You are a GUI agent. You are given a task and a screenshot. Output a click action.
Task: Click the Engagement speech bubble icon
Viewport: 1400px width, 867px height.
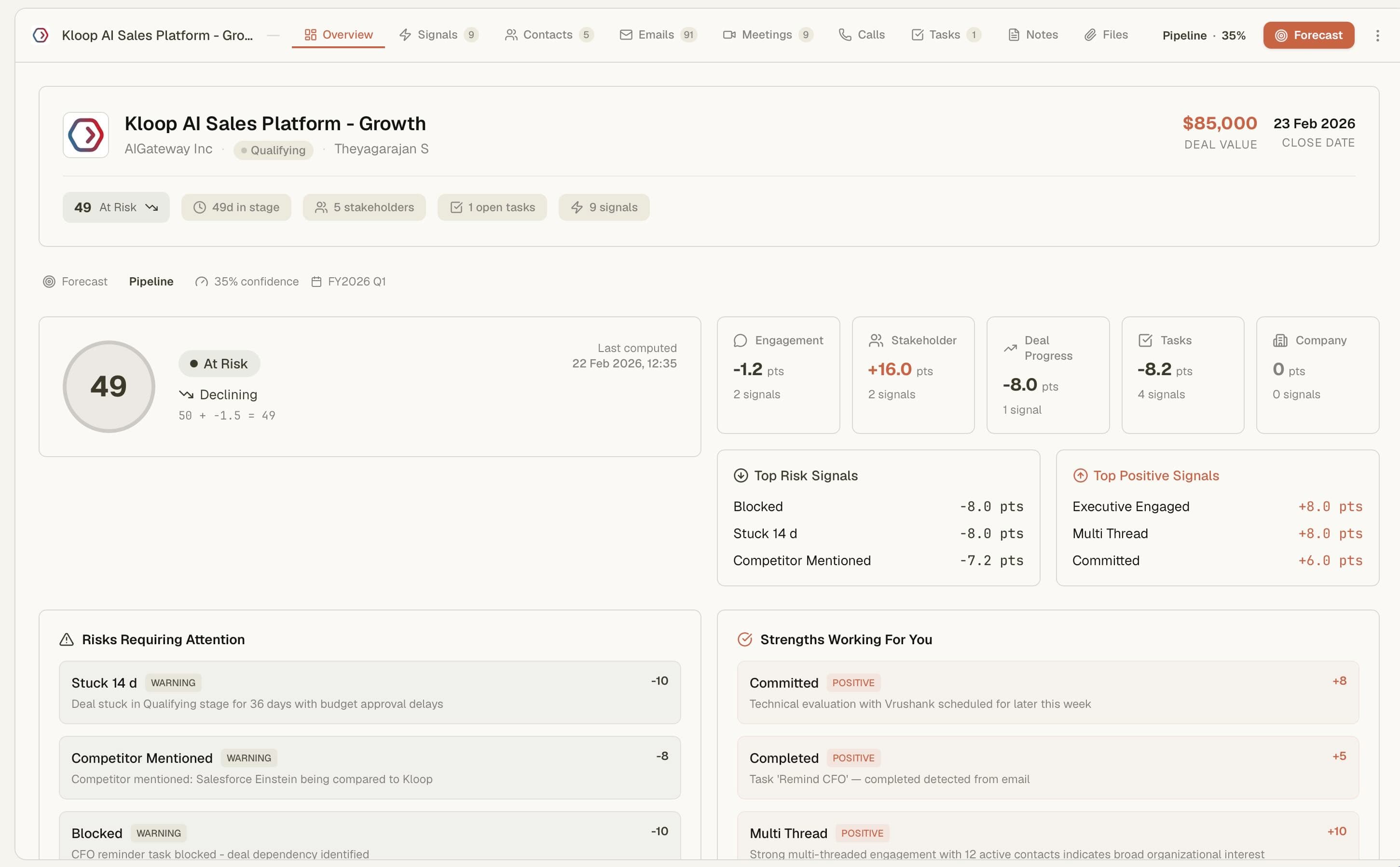point(741,340)
